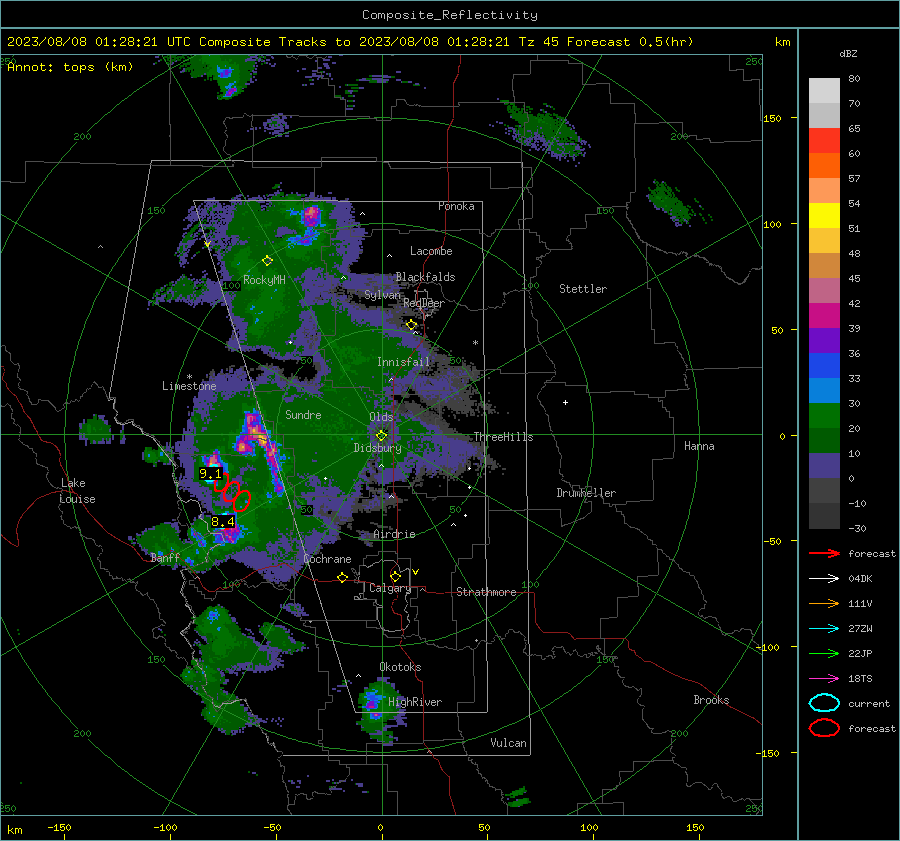Click the yellow diamond marker above Calgary
The image size is (900, 841).
click(395, 576)
